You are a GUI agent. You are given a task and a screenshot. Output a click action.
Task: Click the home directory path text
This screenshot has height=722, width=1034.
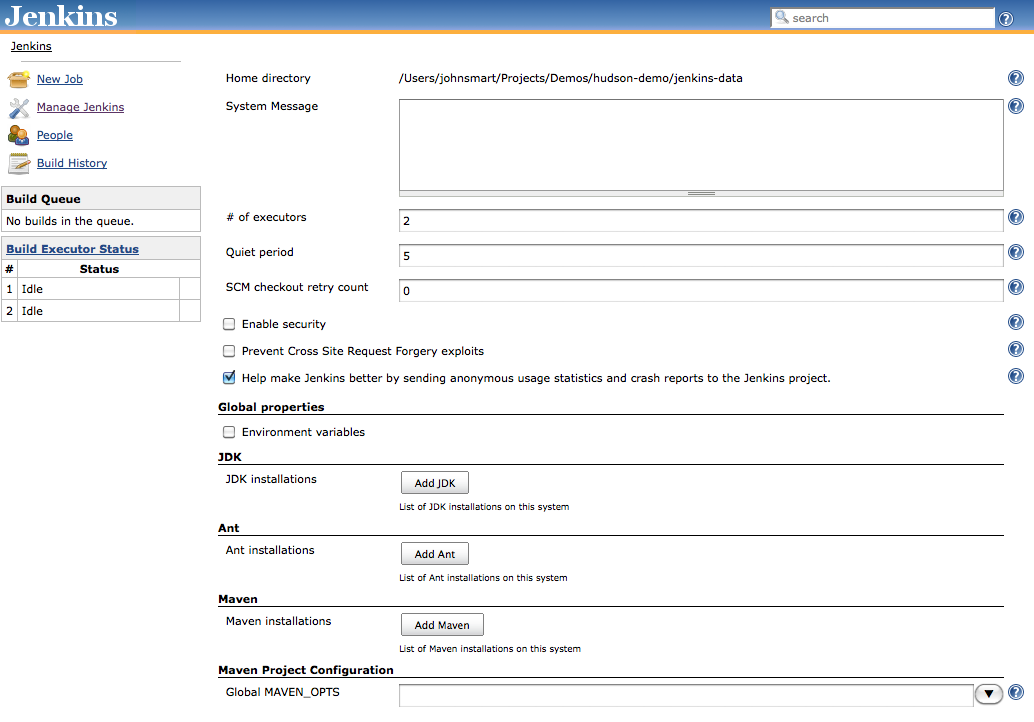pyautogui.click(x=570, y=78)
